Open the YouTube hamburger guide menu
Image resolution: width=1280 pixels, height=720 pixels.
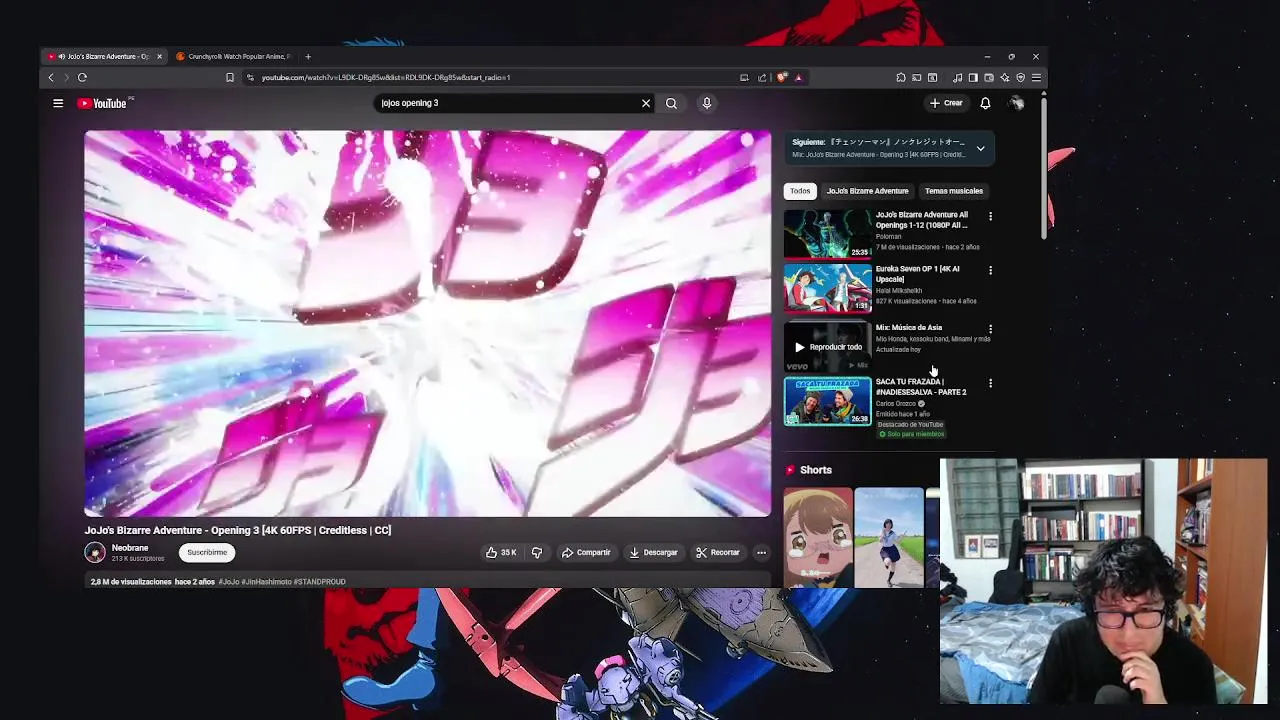(x=58, y=103)
